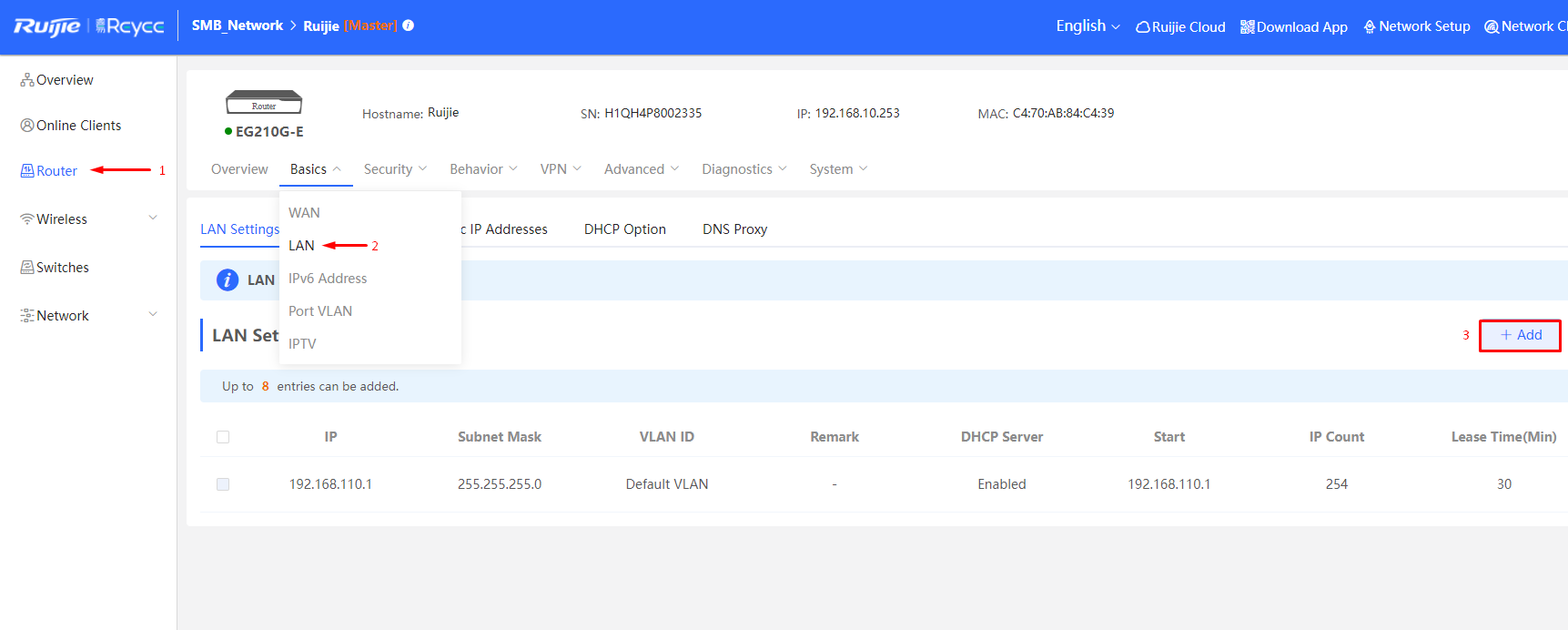Open the System dropdown menu
The image size is (1568, 630).
click(838, 169)
